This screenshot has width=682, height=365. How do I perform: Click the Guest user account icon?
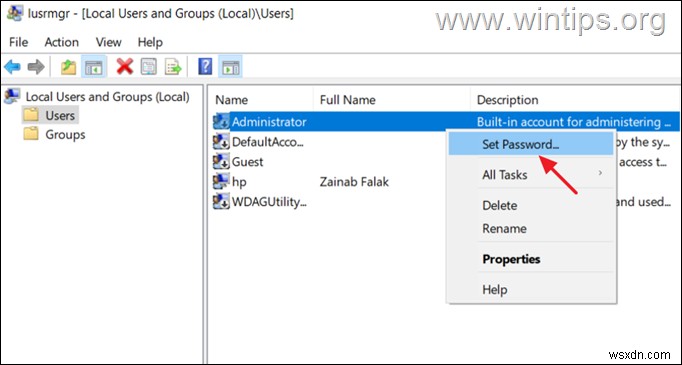click(221, 162)
